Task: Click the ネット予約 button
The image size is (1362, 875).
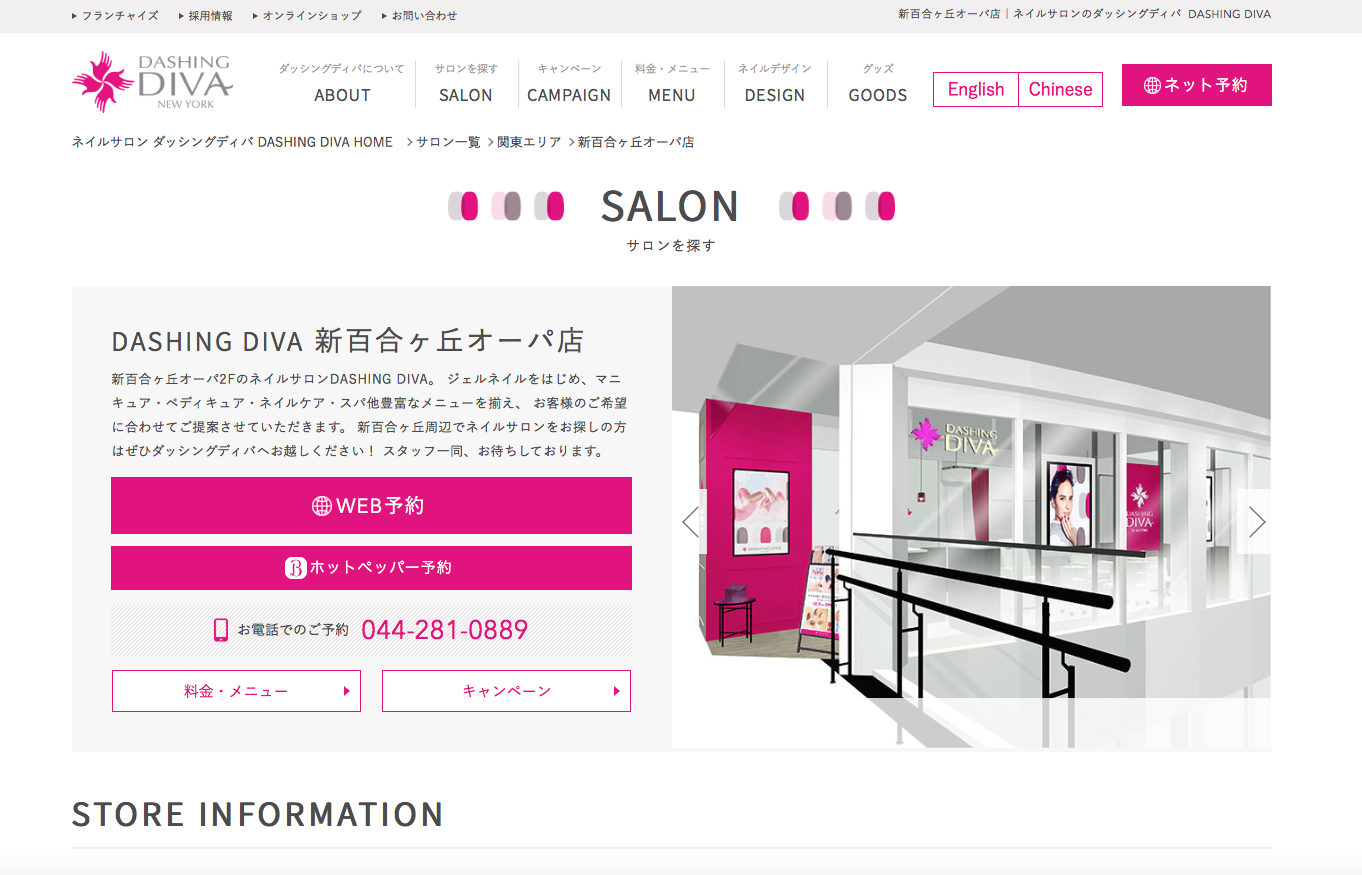Action: (x=1197, y=85)
